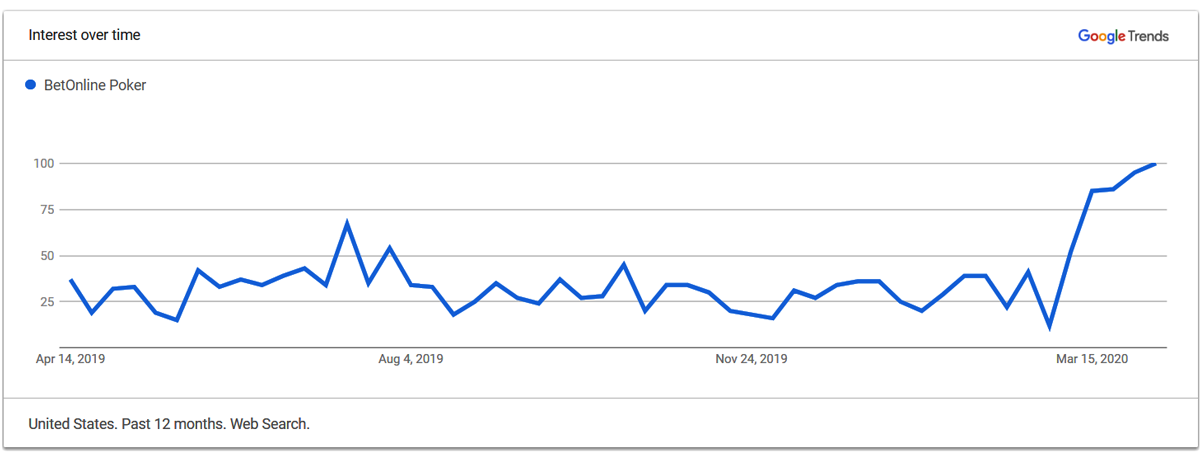1200x455 pixels.
Task: Select the BetOnline Poker legend label
Action: pyautogui.click(x=95, y=85)
